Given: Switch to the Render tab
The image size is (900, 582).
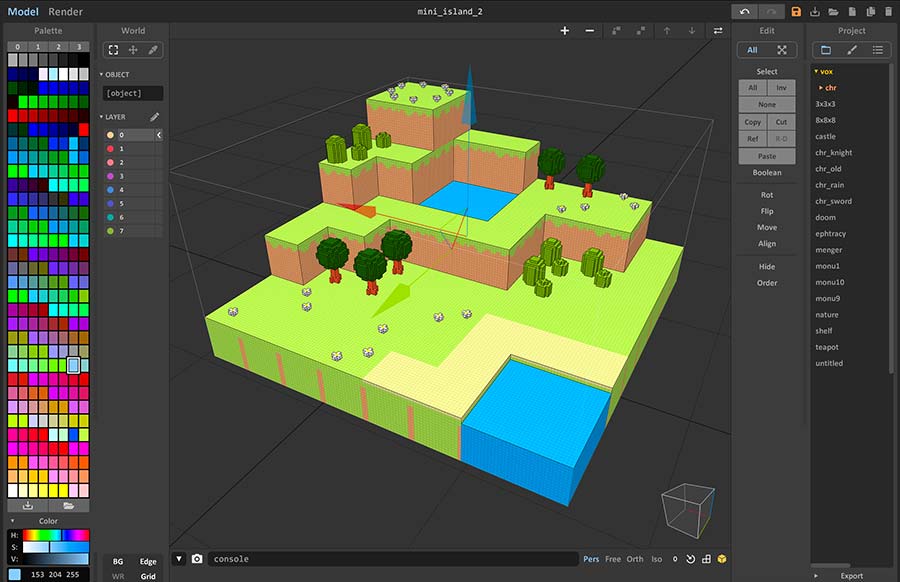Looking at the screenshot, I should pos(66,12).
